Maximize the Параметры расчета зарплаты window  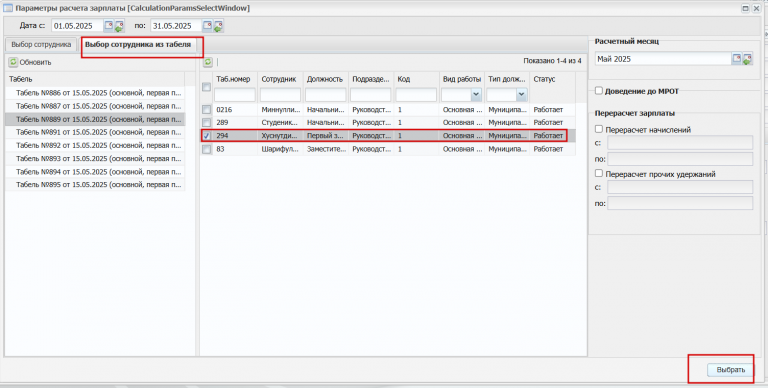click(x=745, y=8)
